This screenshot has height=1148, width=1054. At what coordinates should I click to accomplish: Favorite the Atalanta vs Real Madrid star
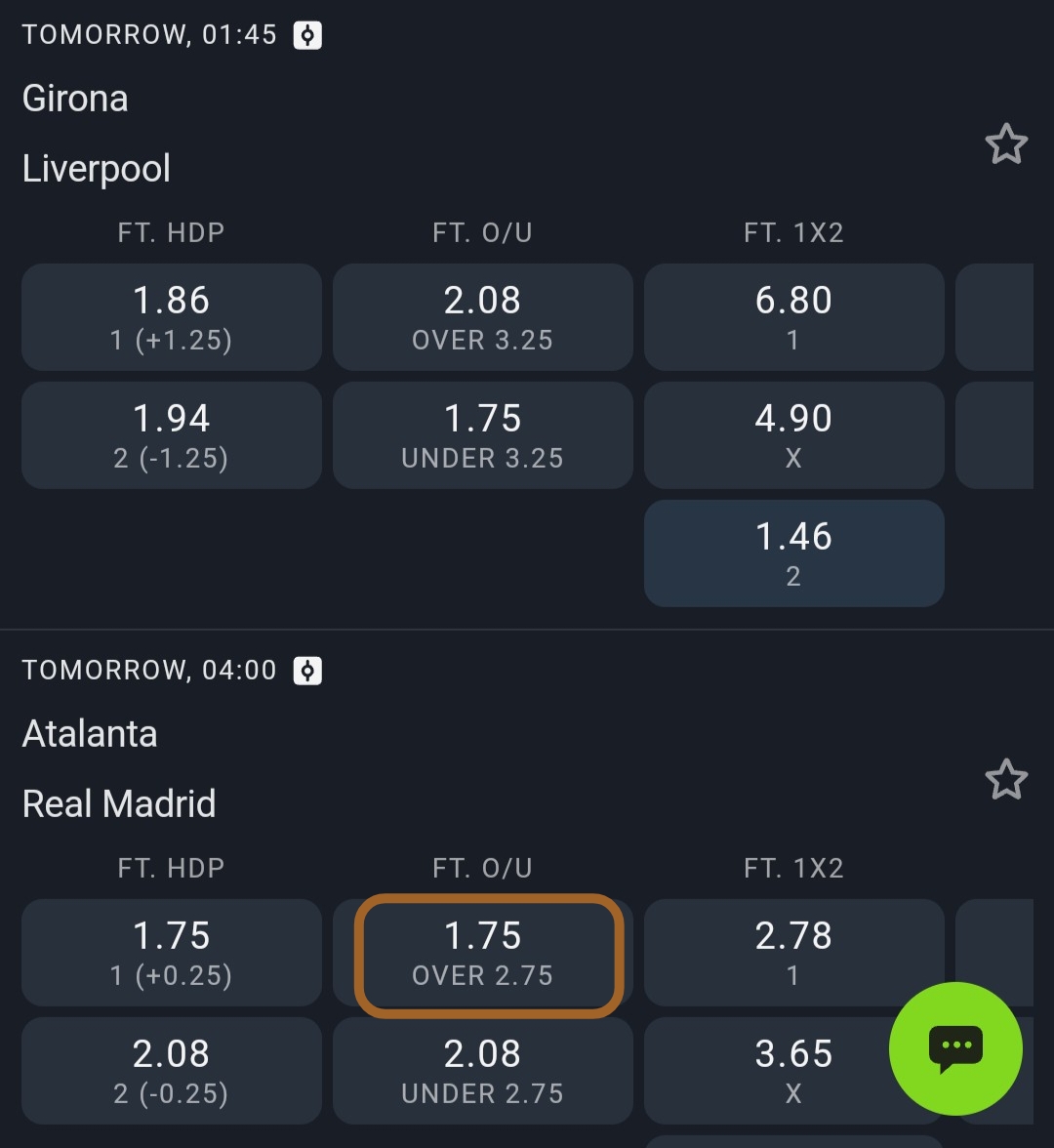tap(1006, 780)
